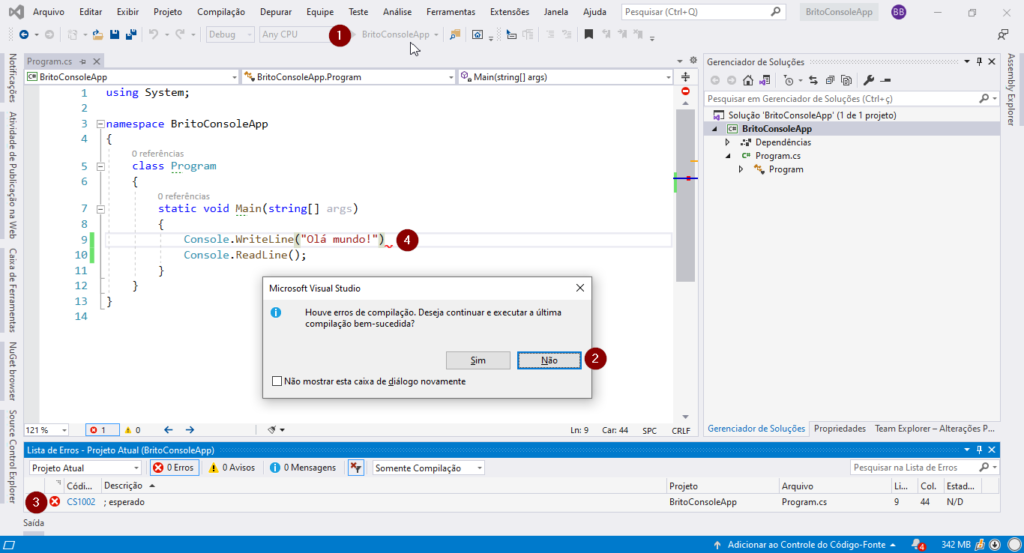Viewport: 1024px width, 553px height.
Task: Open the Debug configuration dropdown
Action: coord(229,35)
